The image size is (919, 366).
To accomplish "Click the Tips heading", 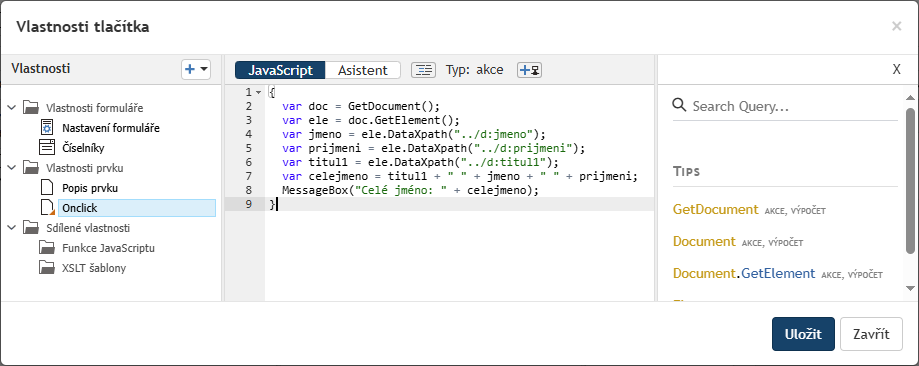I will [x=686, y=172].
